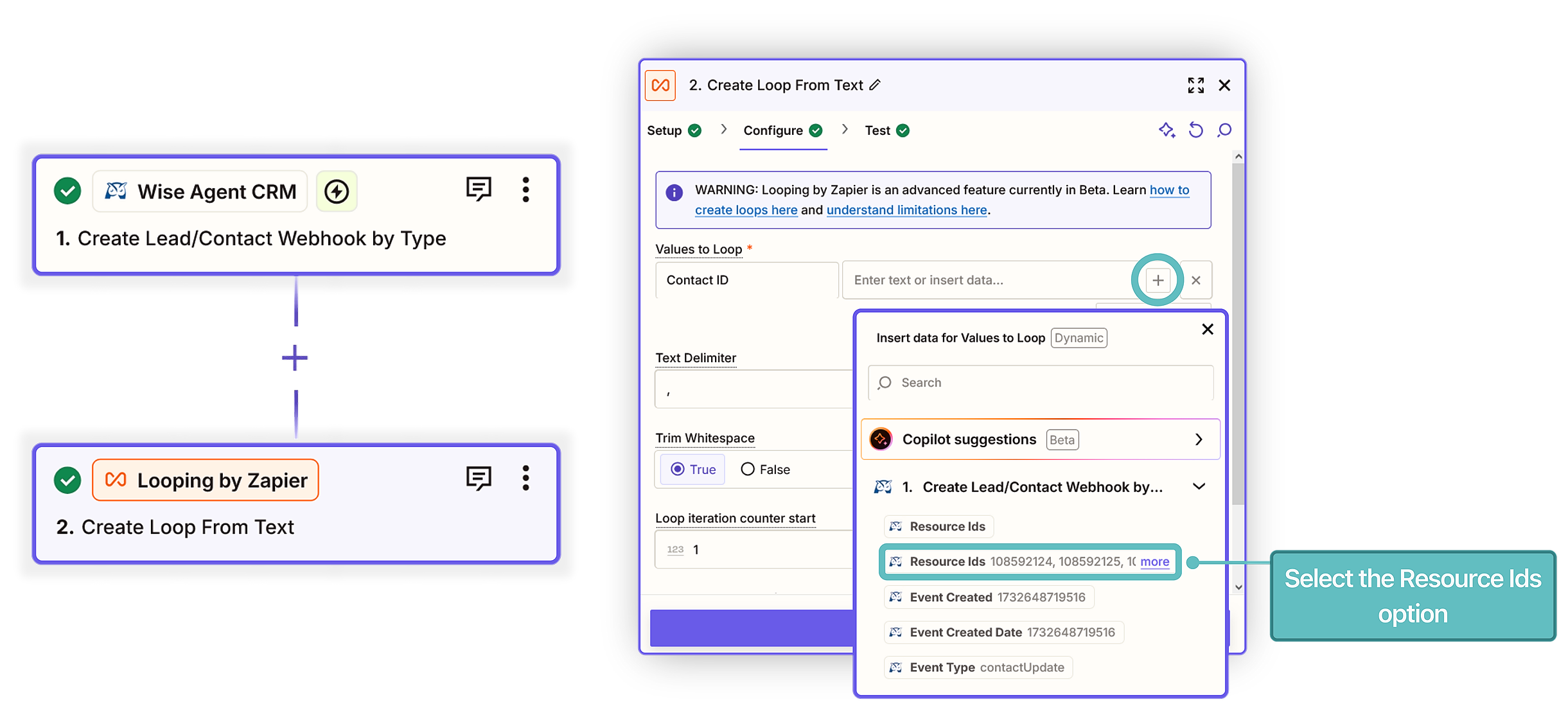1568x713 pixels.
Task: Click the Contact ID key field
Action: 747,280
